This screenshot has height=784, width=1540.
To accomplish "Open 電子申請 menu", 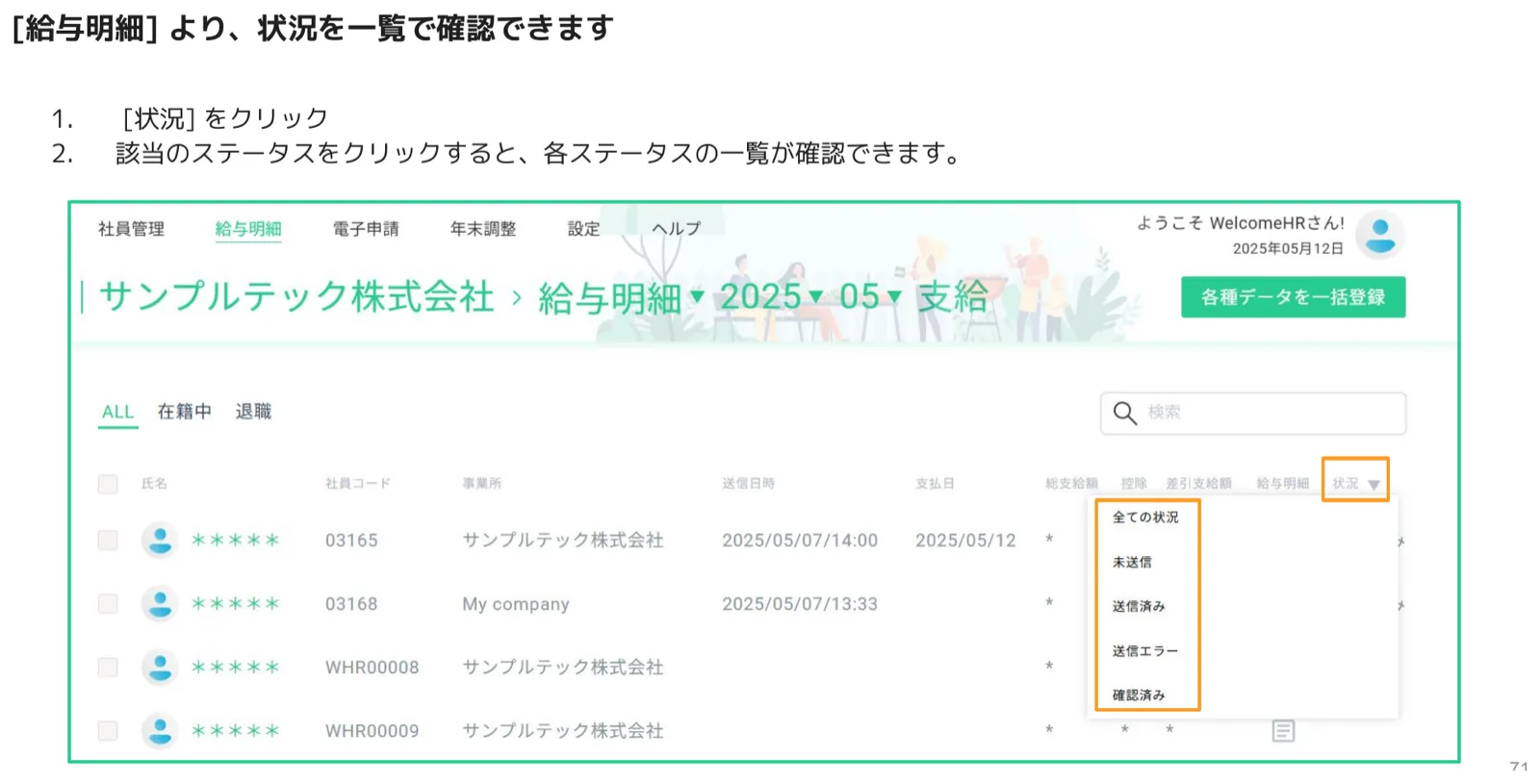I will tap(366, 229).
